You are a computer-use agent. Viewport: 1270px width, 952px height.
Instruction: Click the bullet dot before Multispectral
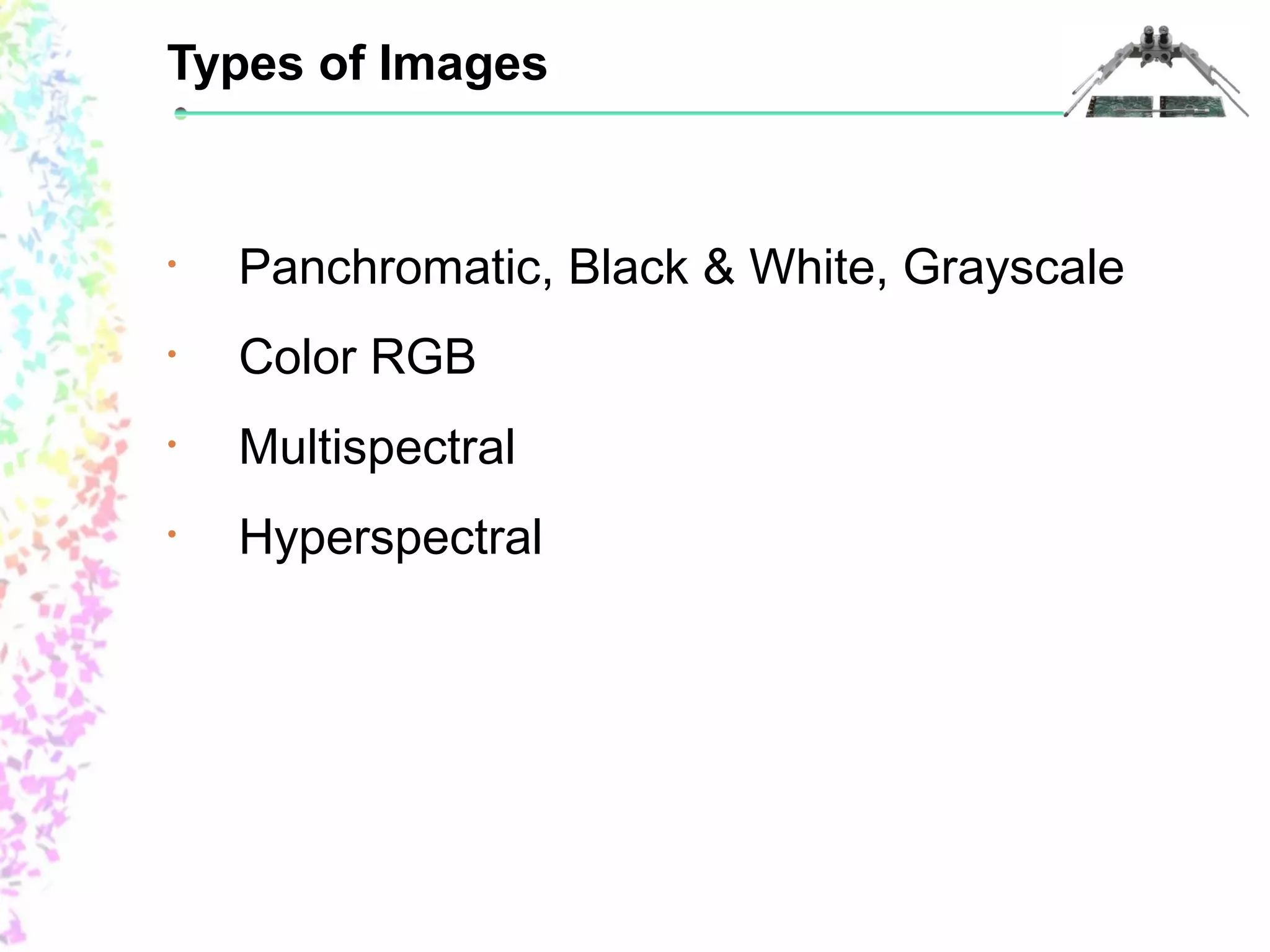(x=172, y=444)
